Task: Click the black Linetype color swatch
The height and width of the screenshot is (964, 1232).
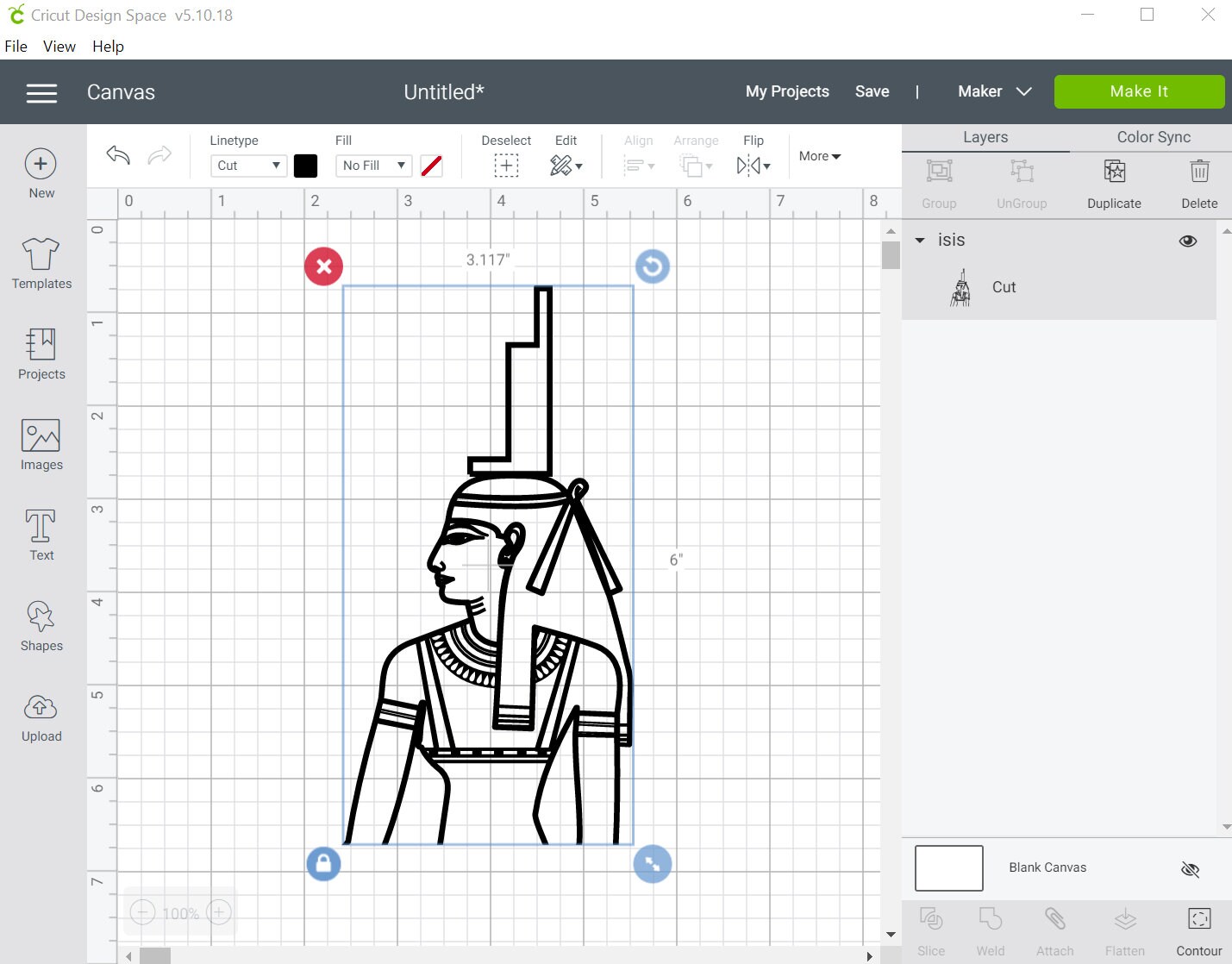Action: pos(305,166)
